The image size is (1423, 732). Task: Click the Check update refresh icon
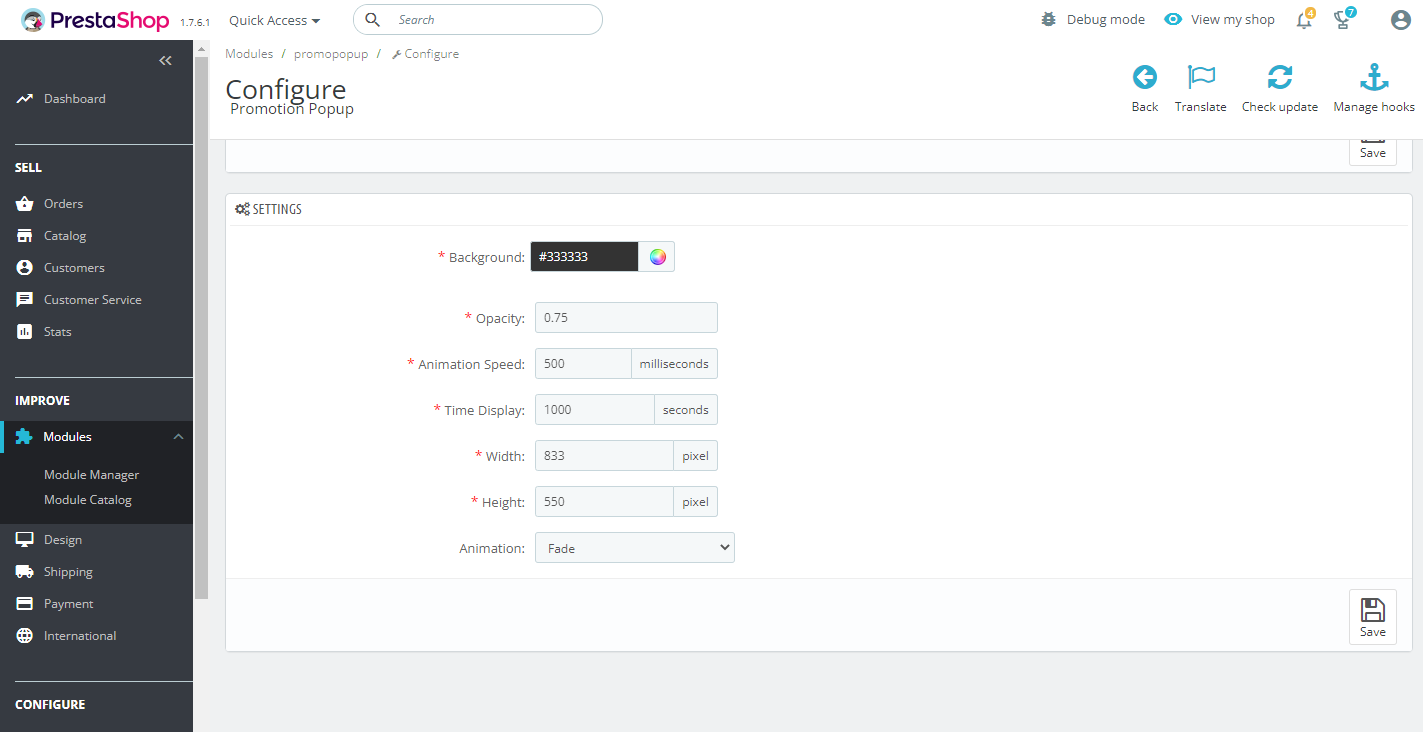[1280, 77]
